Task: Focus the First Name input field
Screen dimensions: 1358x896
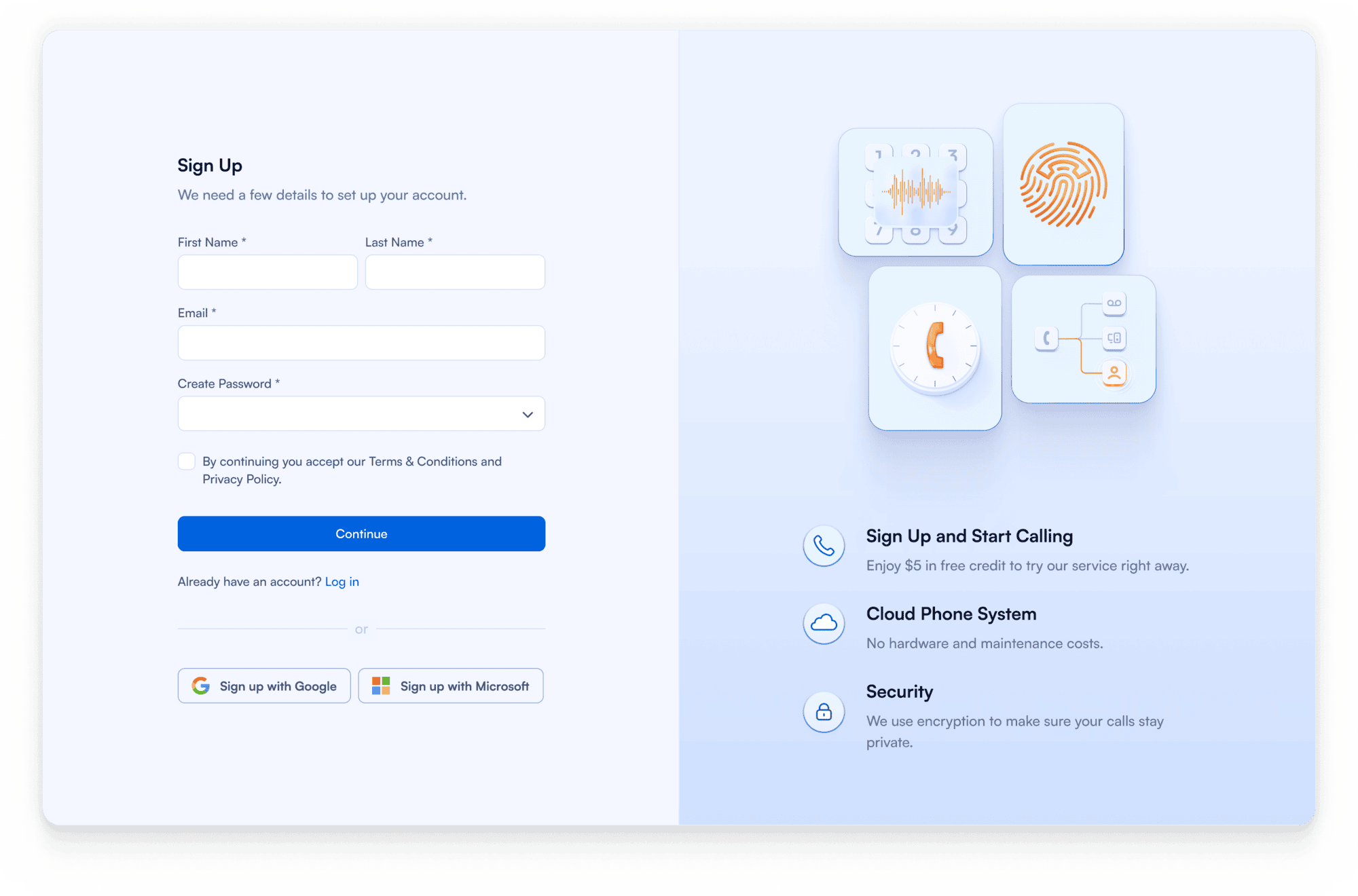Action: (268, 272)
